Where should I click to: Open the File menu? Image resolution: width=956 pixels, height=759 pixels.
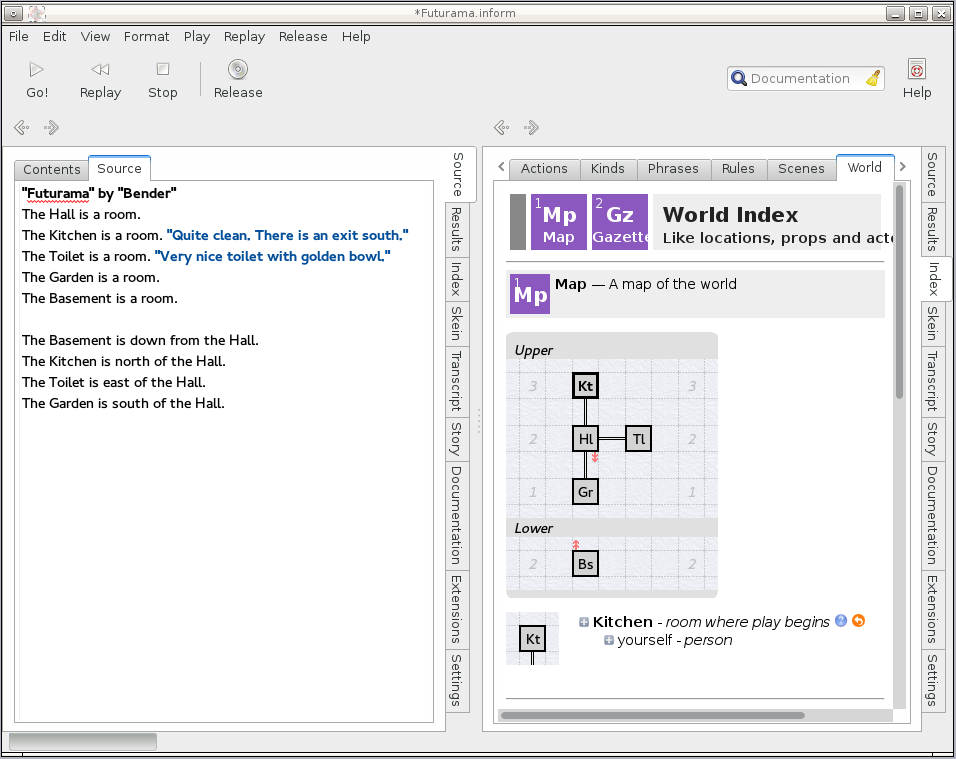(x=18, y=37)
